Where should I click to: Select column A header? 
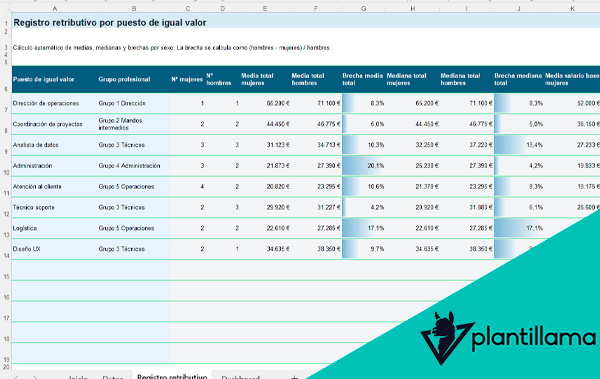point(55,8)
